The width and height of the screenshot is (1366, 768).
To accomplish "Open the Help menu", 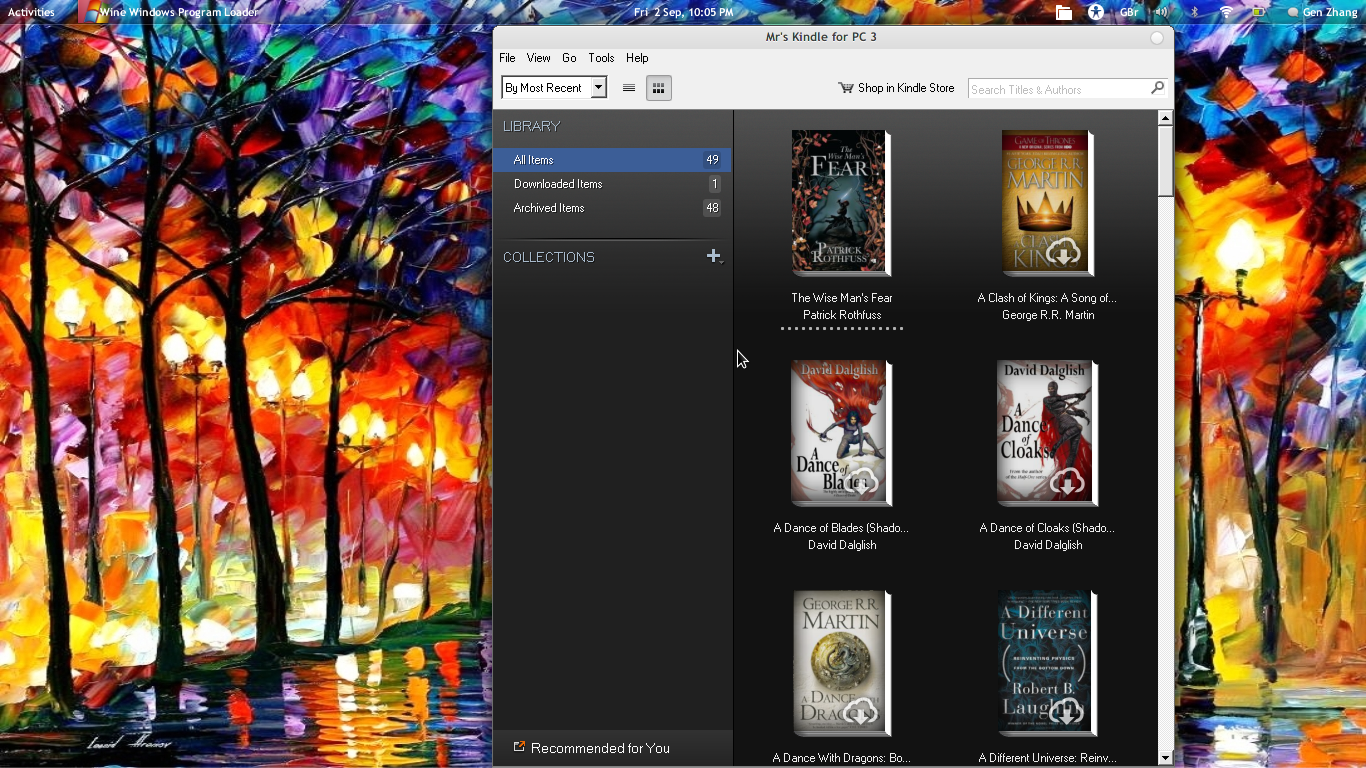I will (637, 58).
